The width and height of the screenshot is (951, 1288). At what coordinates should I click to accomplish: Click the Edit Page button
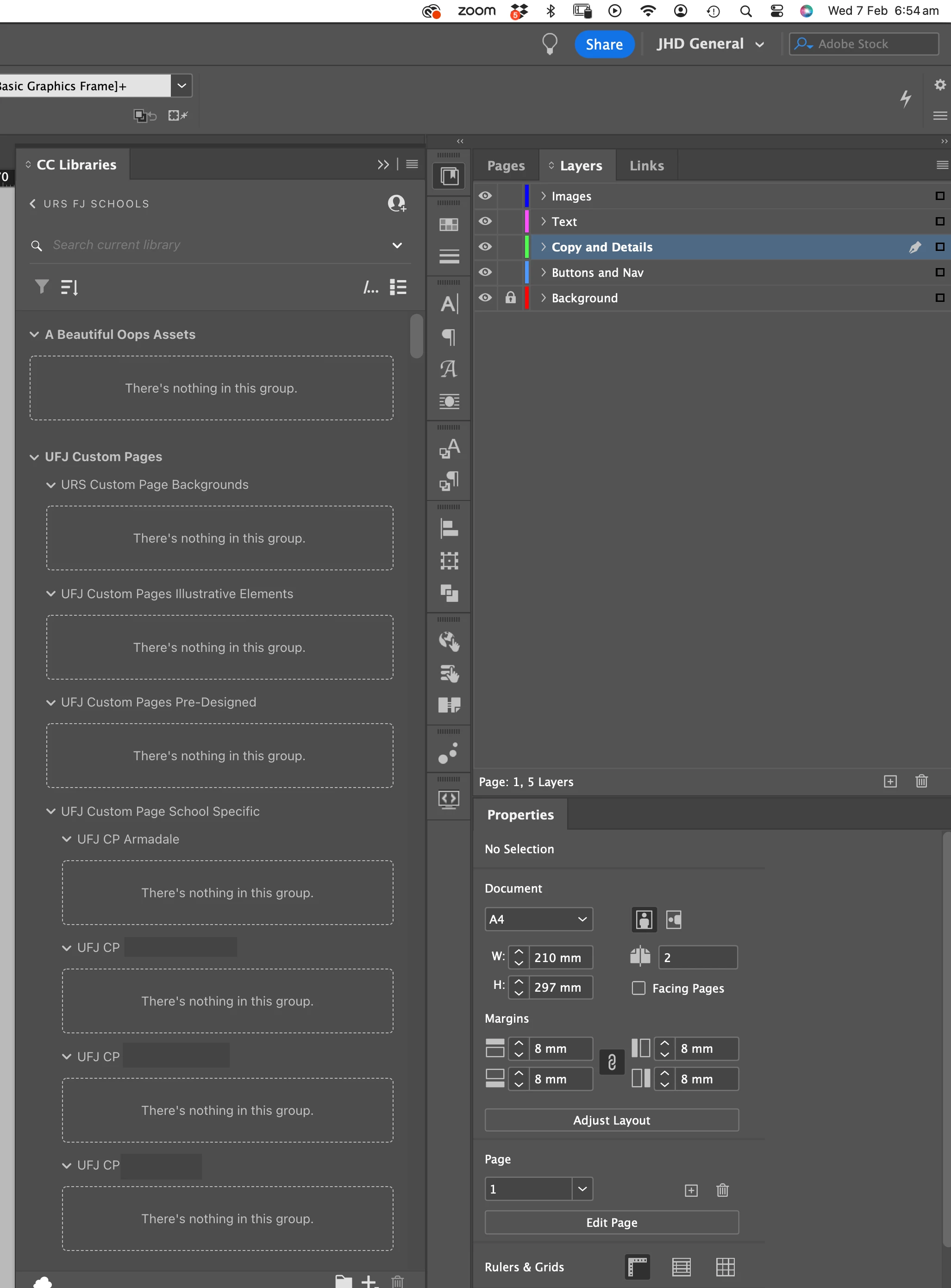[x=611, y=1222]
